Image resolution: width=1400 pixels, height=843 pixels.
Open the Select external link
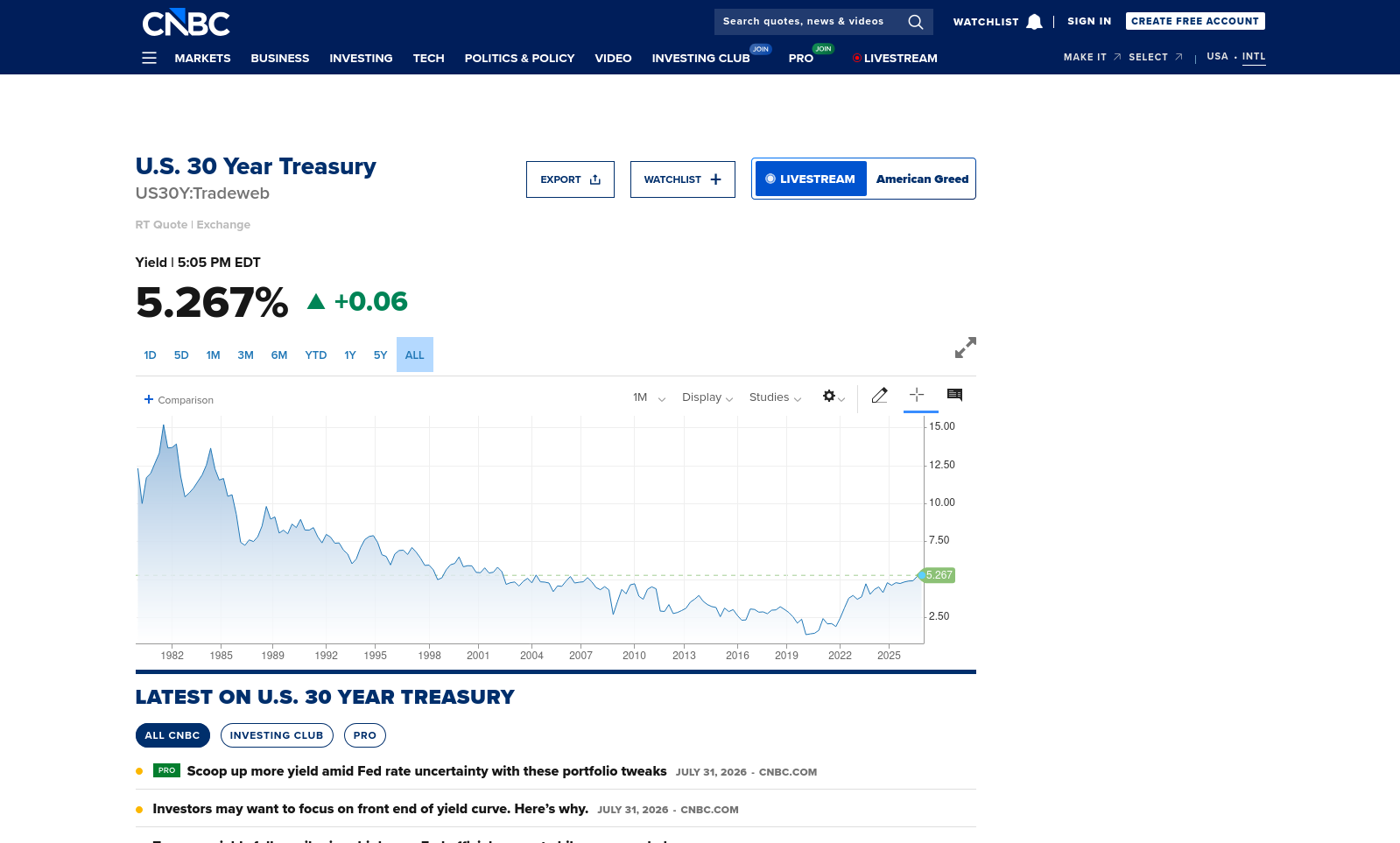(1155, 57)
